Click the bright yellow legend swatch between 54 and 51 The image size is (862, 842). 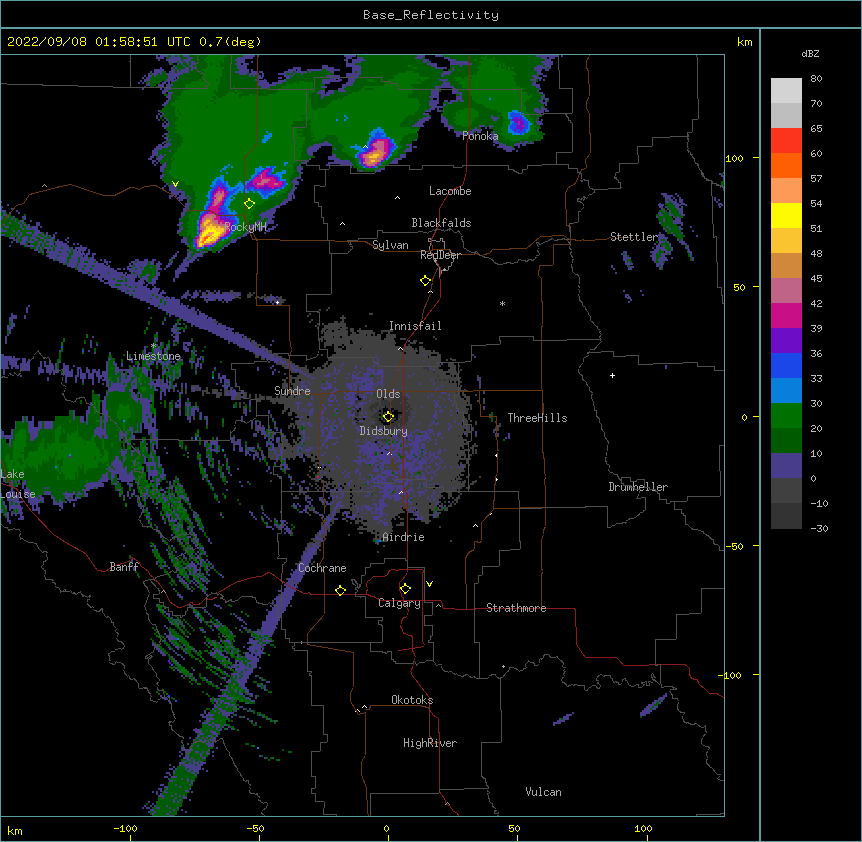point(786,215)
